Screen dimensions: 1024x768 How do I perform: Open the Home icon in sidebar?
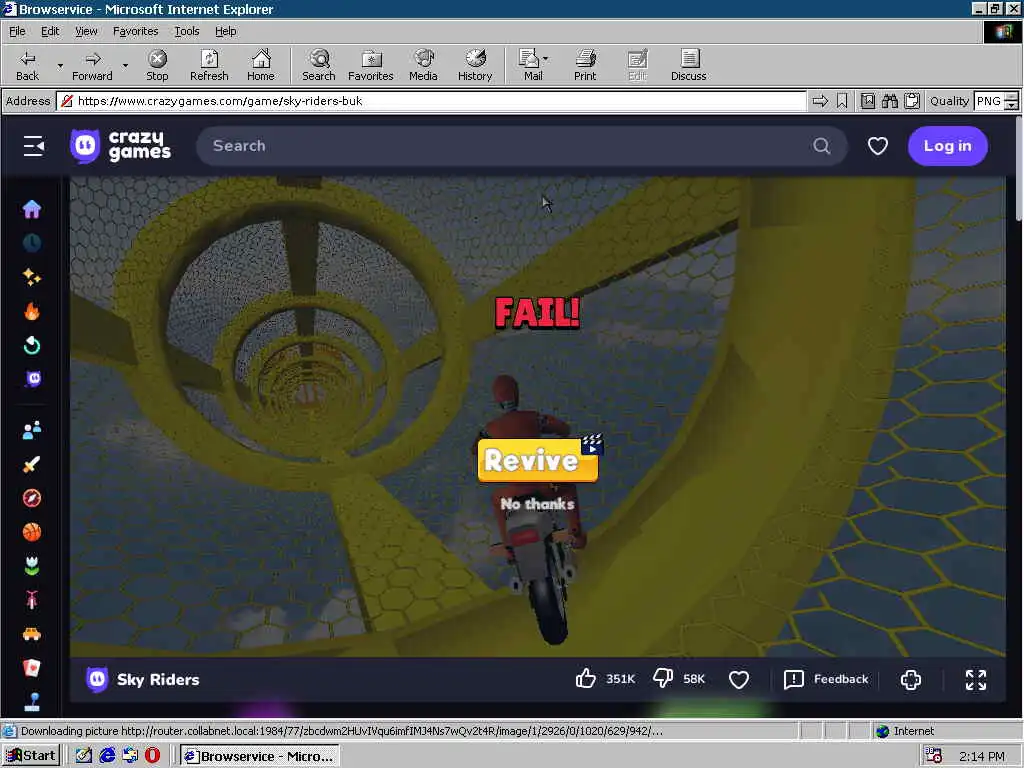coord(31,209)
